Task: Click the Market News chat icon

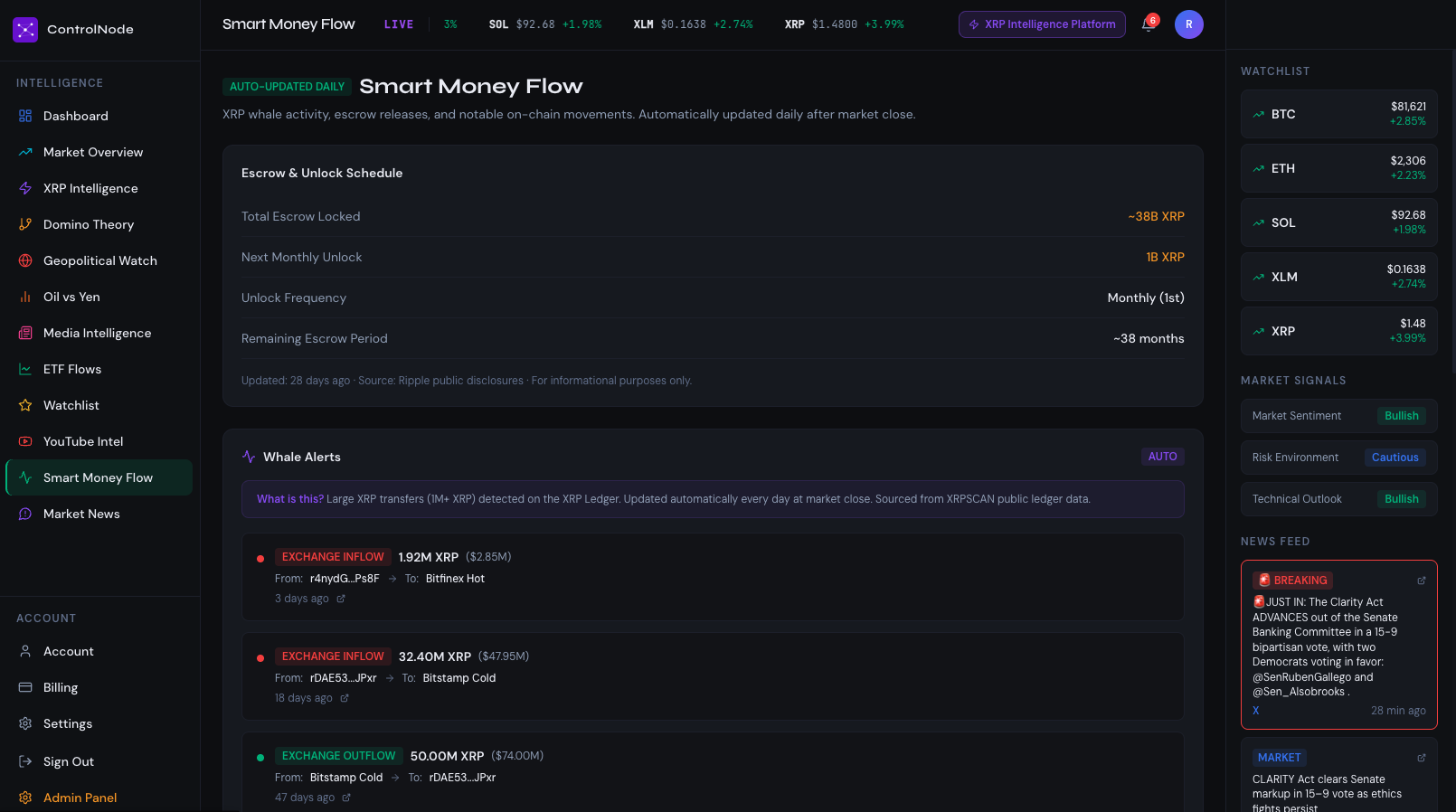Action: coord(25,514)
